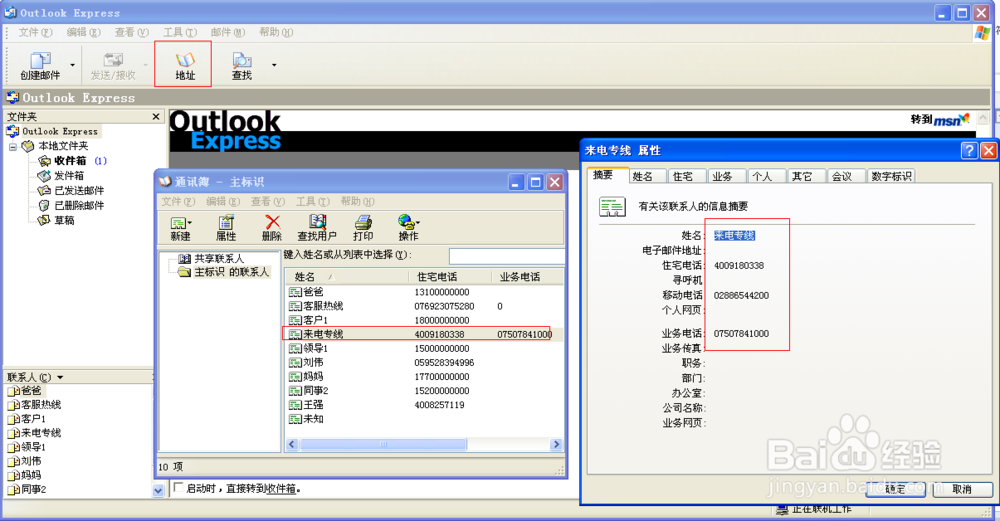Click the 打印 printer icon
Viewport: 1000px width, 521px height.
[363, 228]
